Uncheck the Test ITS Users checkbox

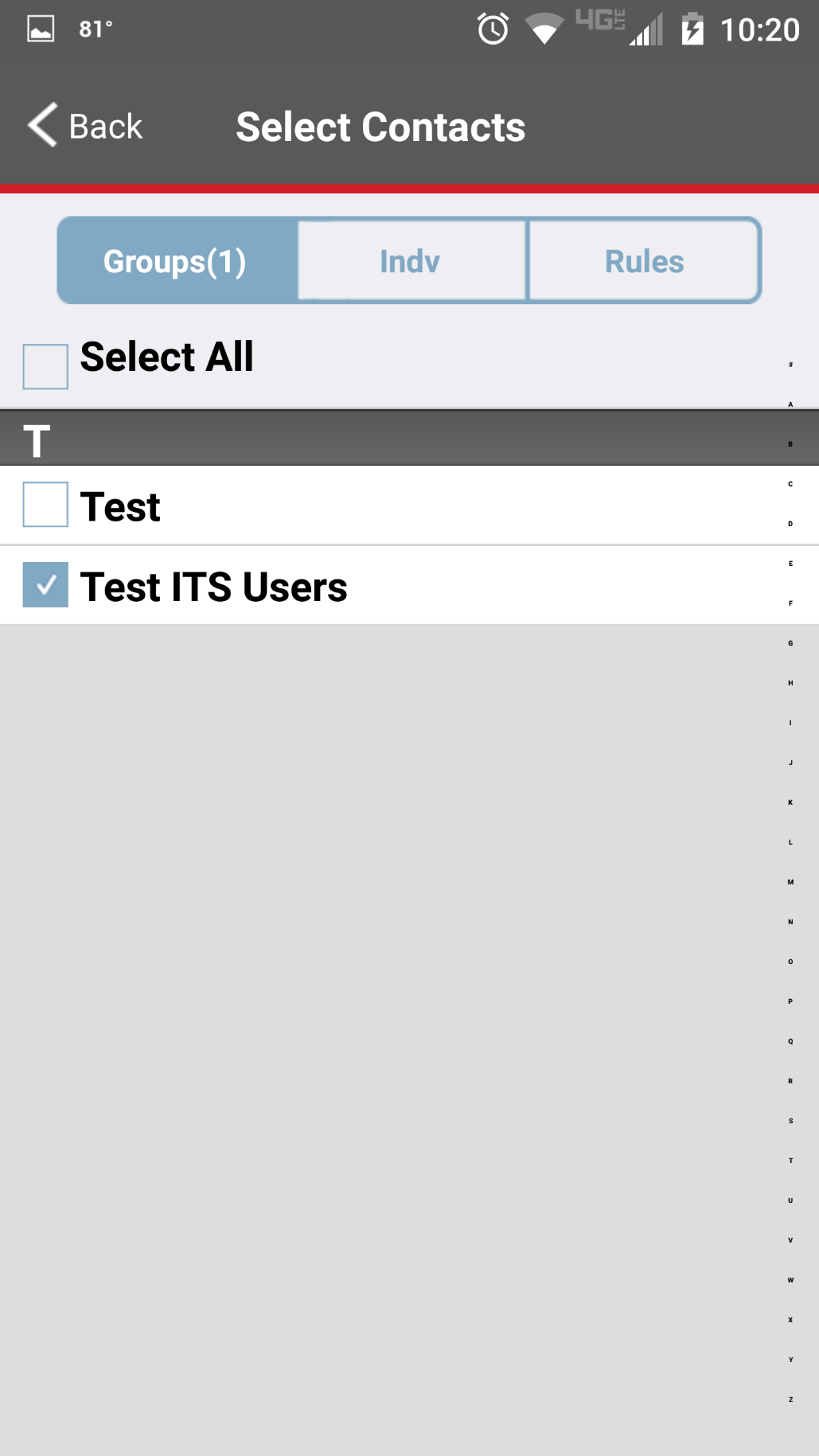coord(45,585)
